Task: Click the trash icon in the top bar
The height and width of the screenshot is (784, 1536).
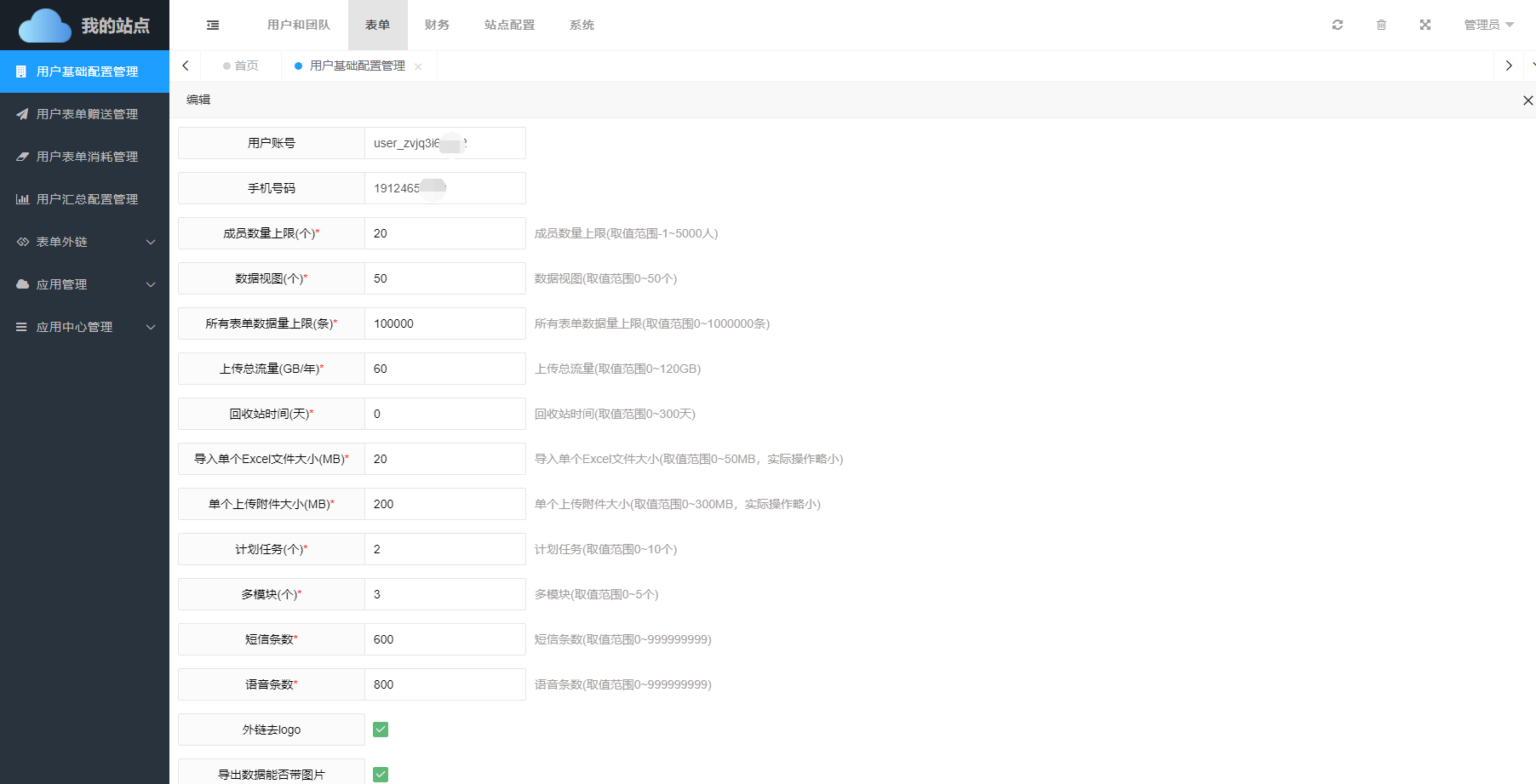Action: pyautogui.click(x=1381, y=25)
